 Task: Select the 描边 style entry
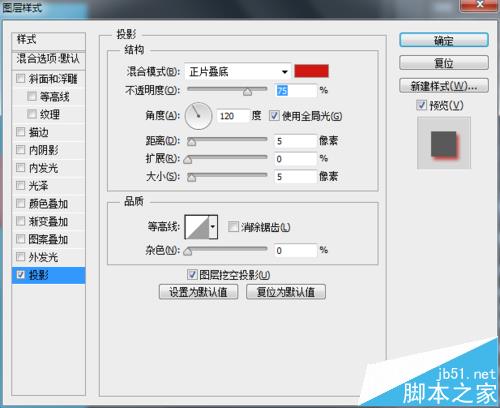coord(48,132)
